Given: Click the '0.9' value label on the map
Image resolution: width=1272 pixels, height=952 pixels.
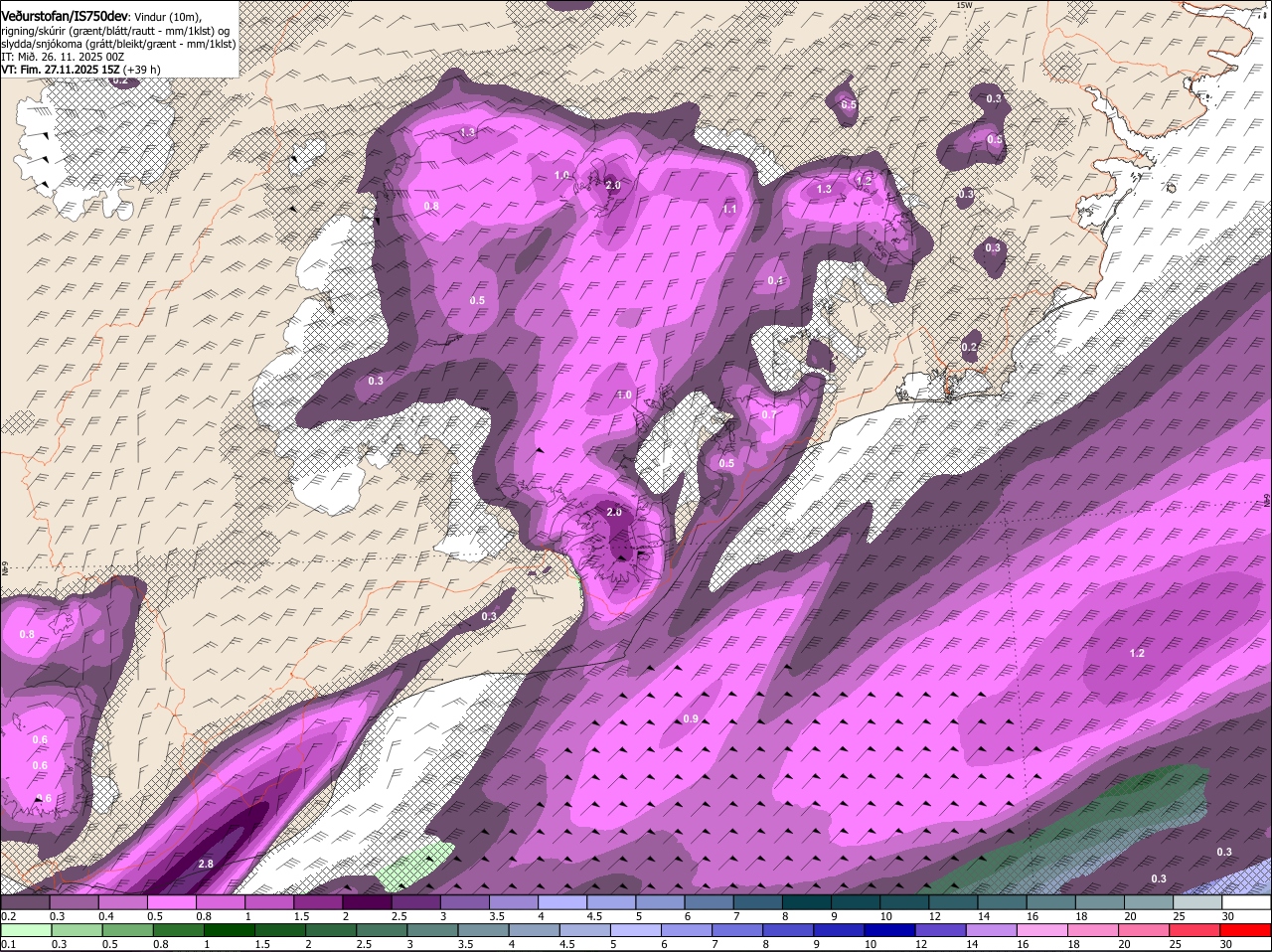Looking at the screenshot, I should click(691, 718).
